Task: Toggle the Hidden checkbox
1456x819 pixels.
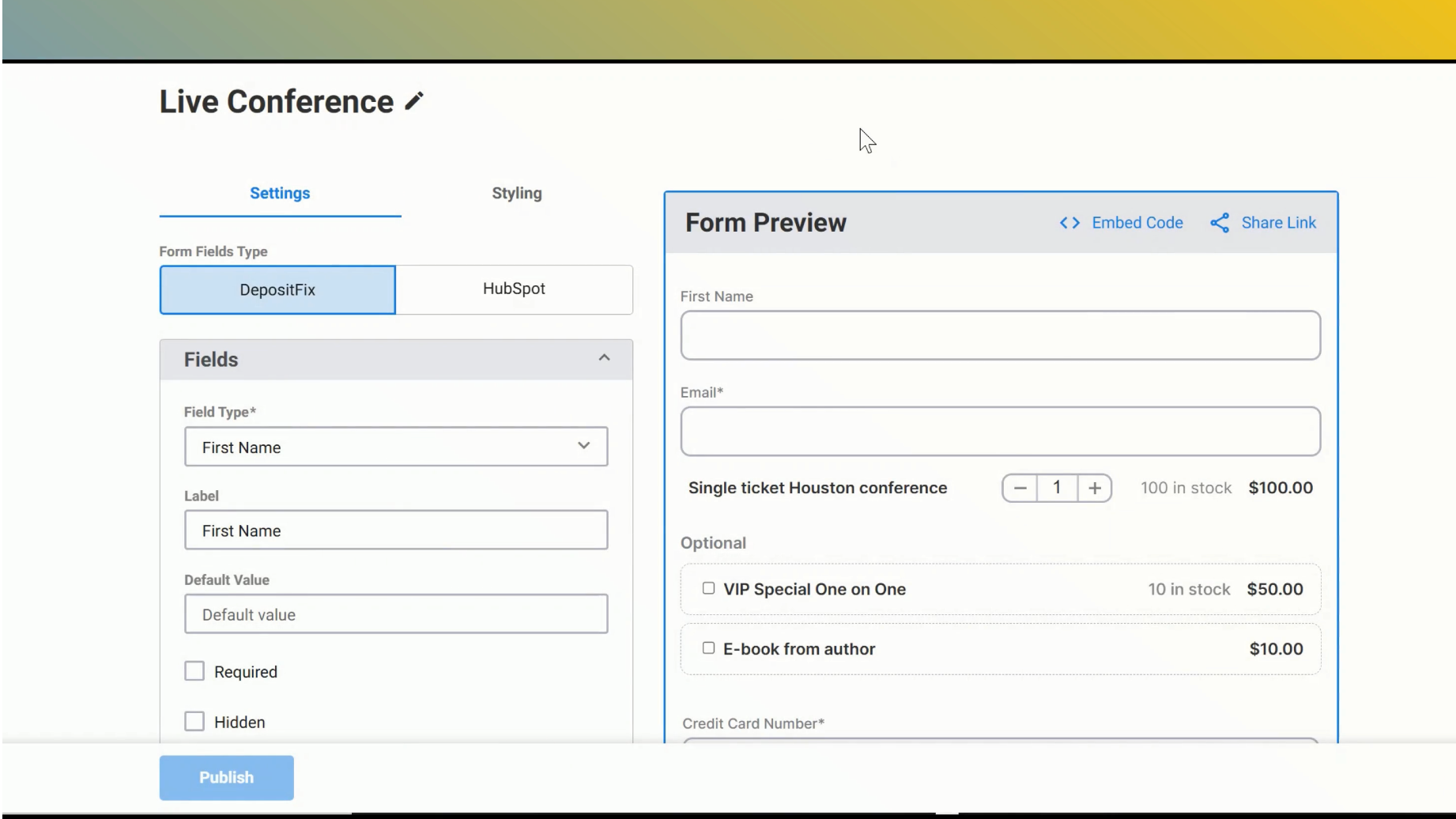Action: [x=194, y=721]
